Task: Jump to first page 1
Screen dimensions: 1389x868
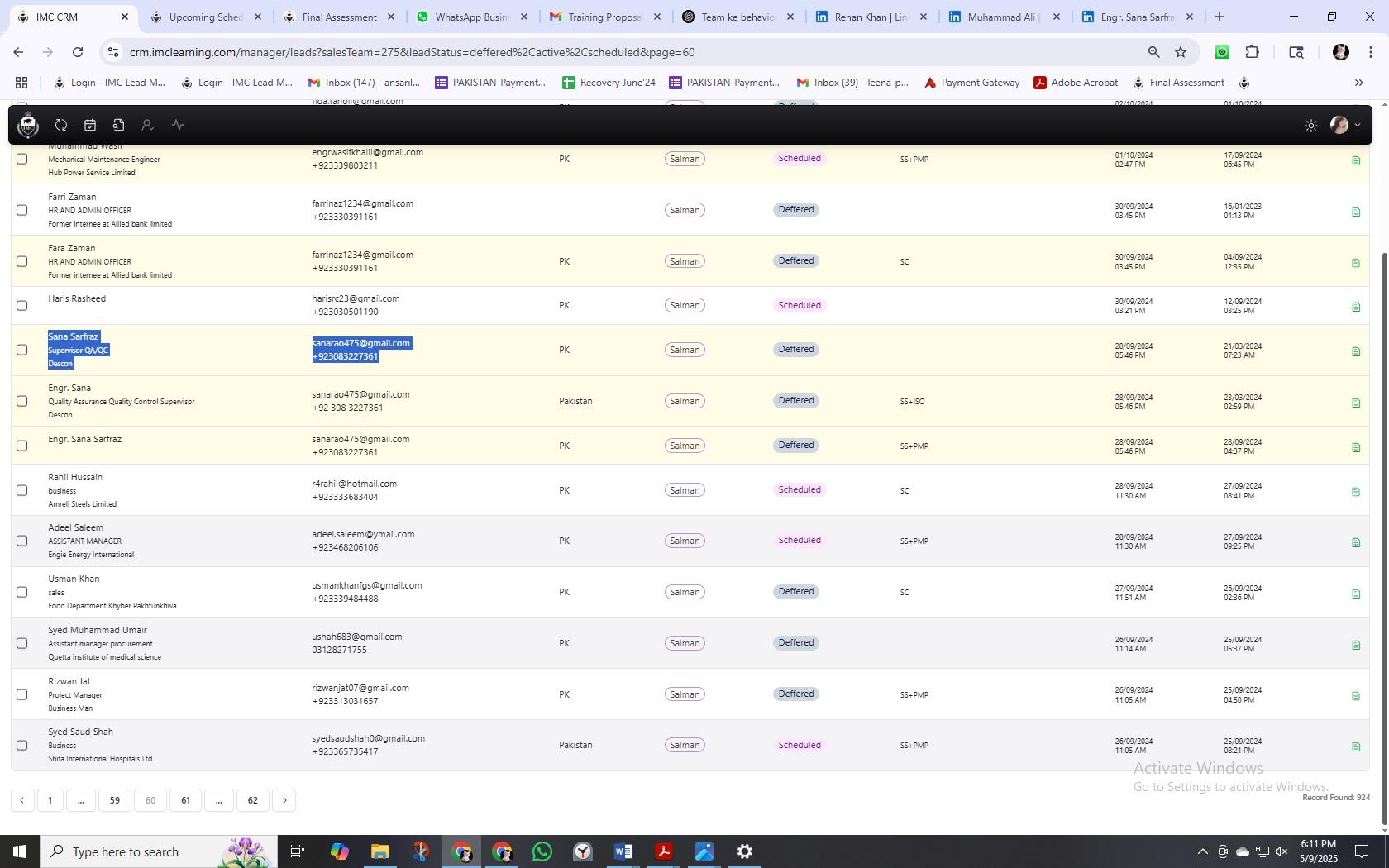Action: 50,800
